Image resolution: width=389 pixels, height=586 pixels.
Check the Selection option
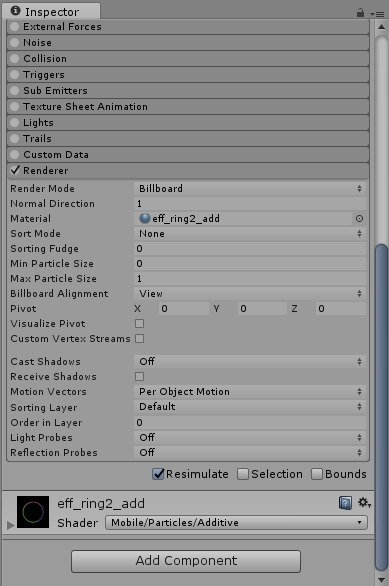[243, 474]
